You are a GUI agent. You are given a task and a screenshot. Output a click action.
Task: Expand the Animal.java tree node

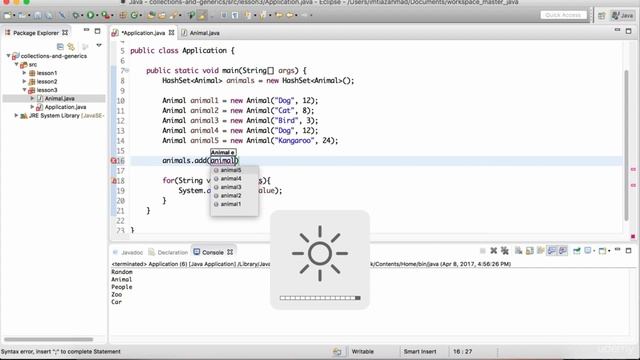coord(32,98)
